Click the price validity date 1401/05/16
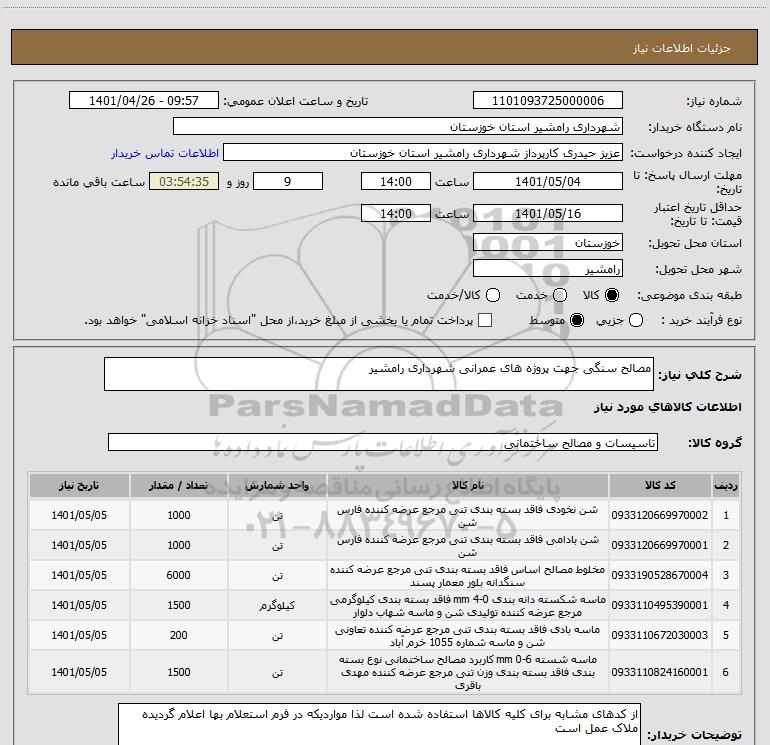 point(548,213)
